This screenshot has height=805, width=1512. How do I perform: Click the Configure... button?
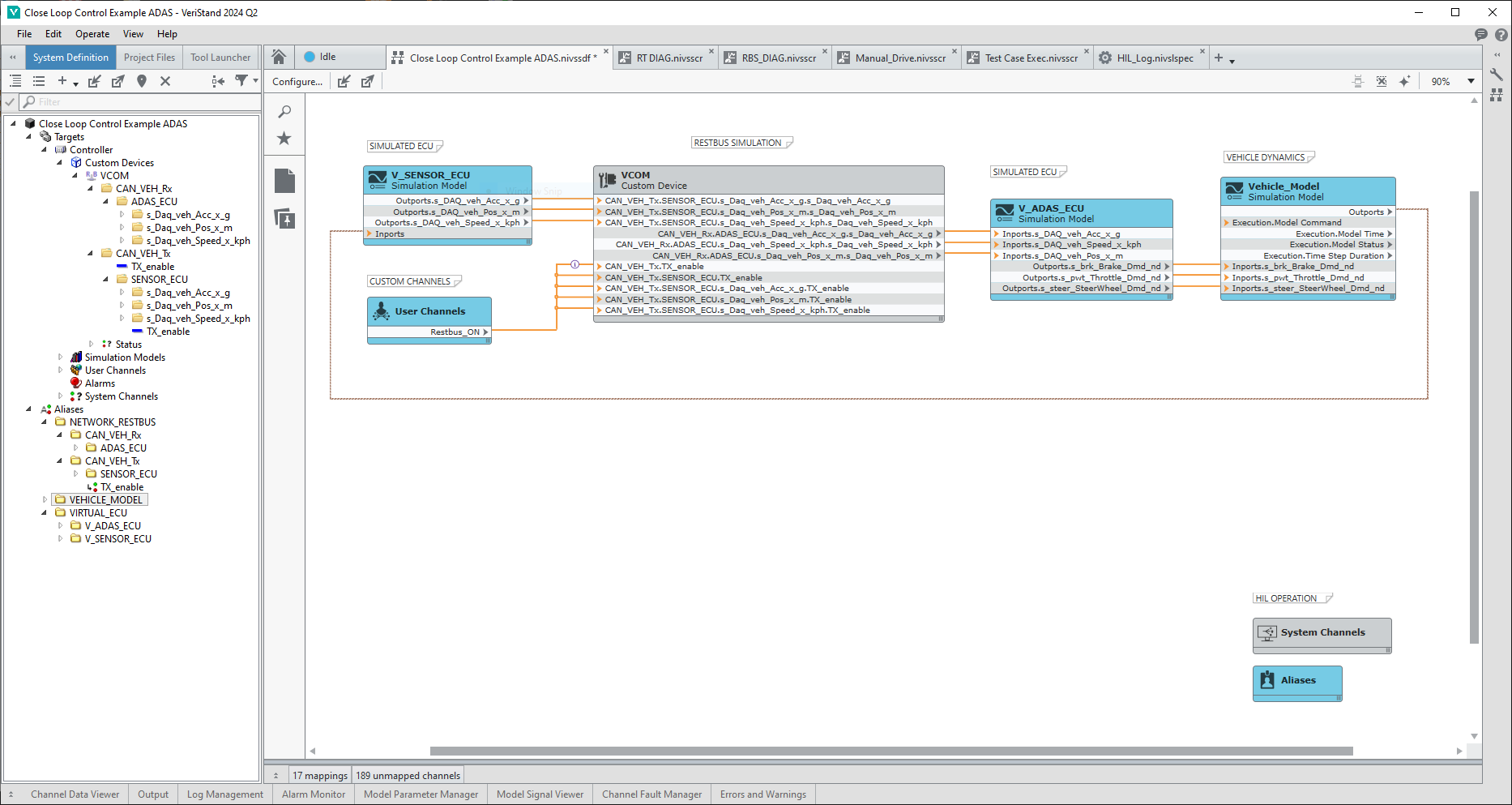297,82
